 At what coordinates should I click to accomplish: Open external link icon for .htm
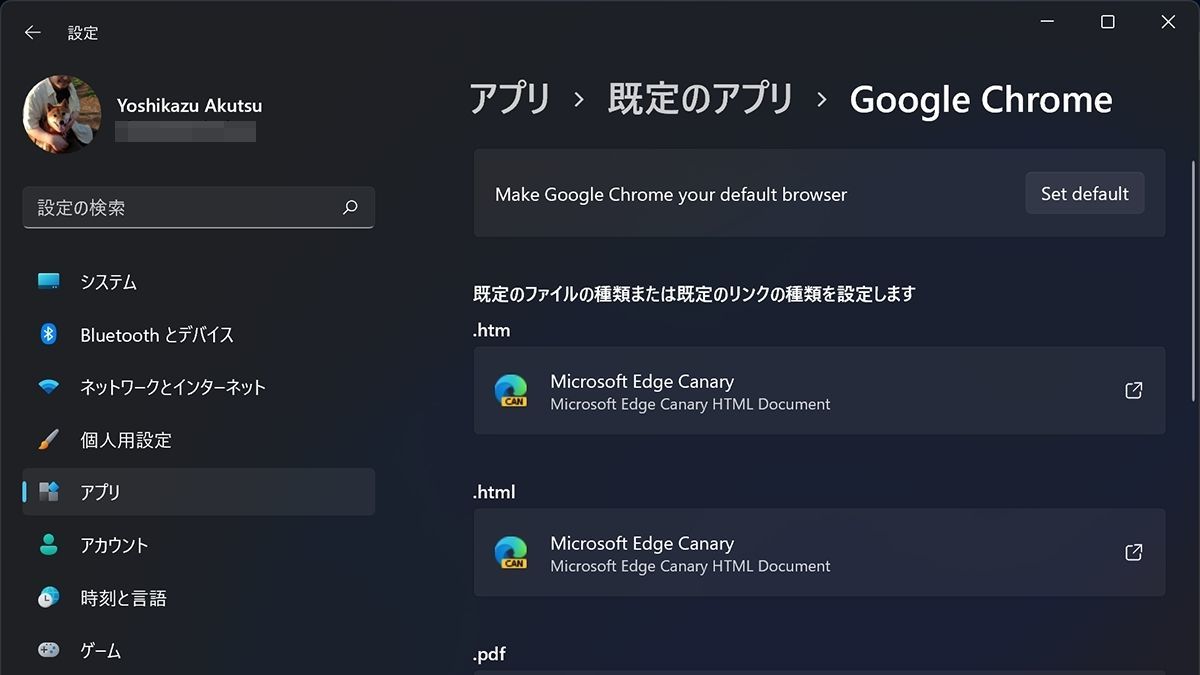click(x=1134, y=390)
